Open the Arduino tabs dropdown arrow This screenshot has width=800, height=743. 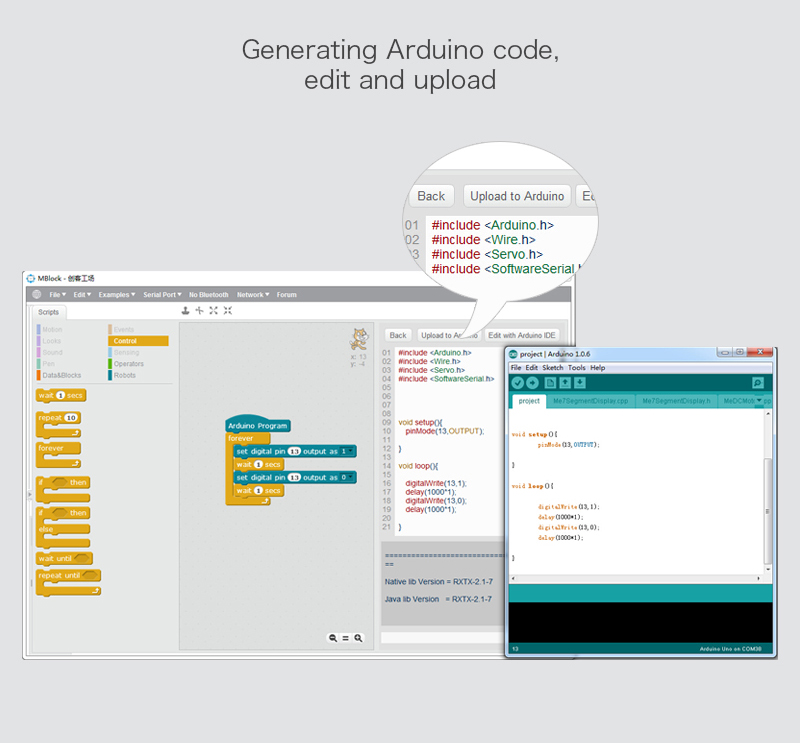[x=758, y=400]
